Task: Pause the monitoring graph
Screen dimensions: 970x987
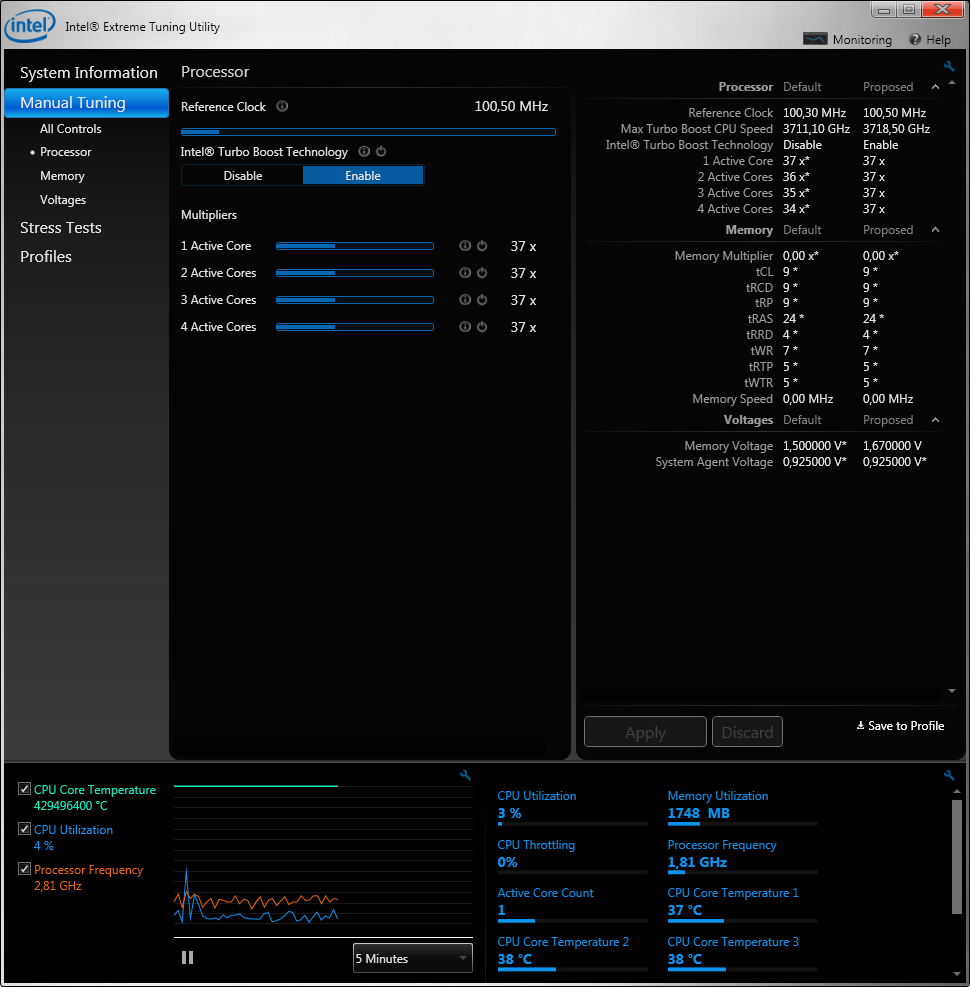Action: [x=187, y=958]
